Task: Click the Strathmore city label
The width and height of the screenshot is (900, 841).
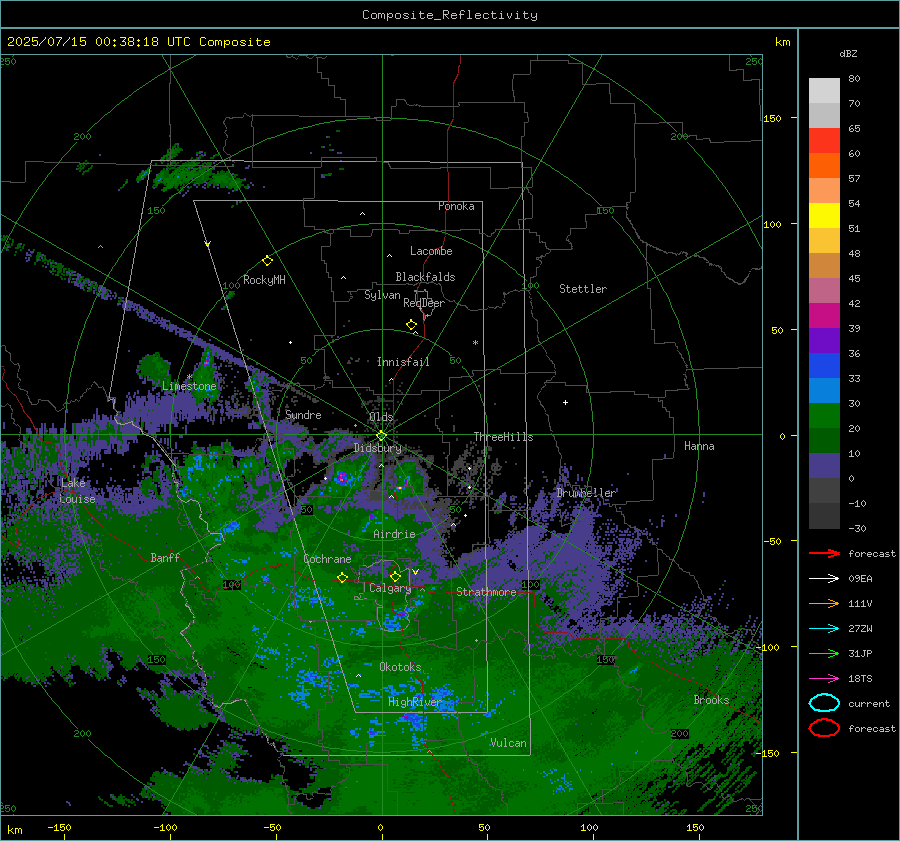Action: click(486, 592)
